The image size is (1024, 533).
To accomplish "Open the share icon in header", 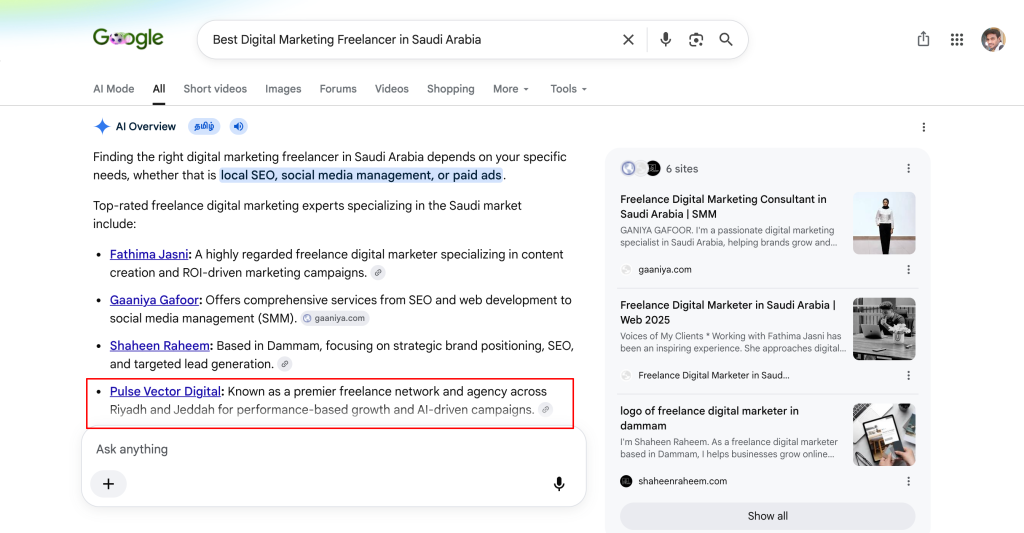I will pos(923,39).
